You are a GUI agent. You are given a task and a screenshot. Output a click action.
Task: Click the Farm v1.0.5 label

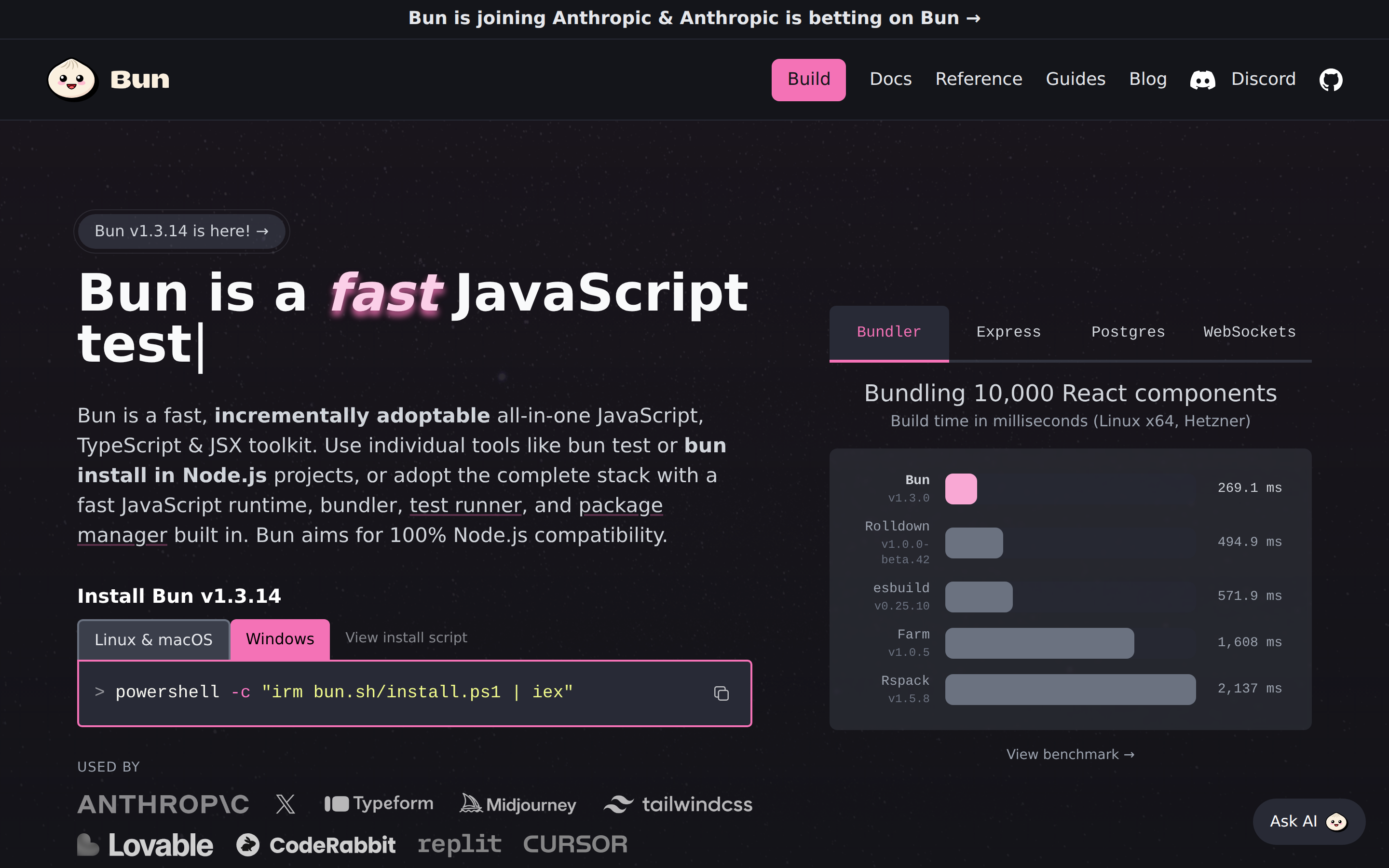909,643
